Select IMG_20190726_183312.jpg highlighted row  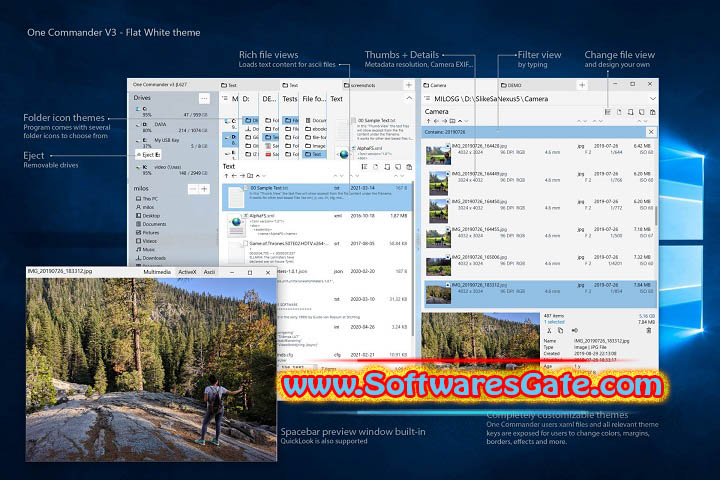pyautogui.click(x=540, y=294)
